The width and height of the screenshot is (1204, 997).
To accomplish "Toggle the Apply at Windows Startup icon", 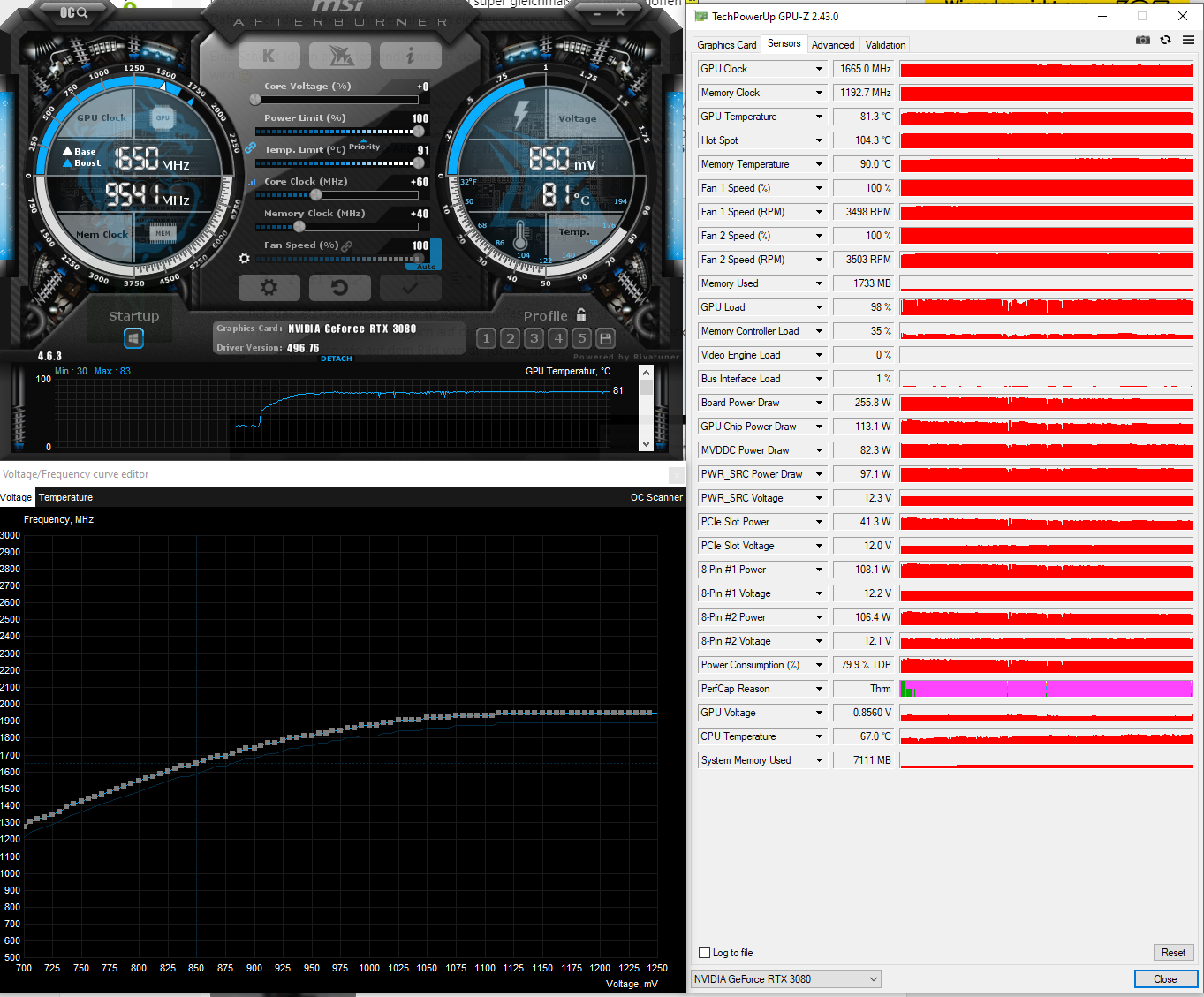I will coord(133,338).
